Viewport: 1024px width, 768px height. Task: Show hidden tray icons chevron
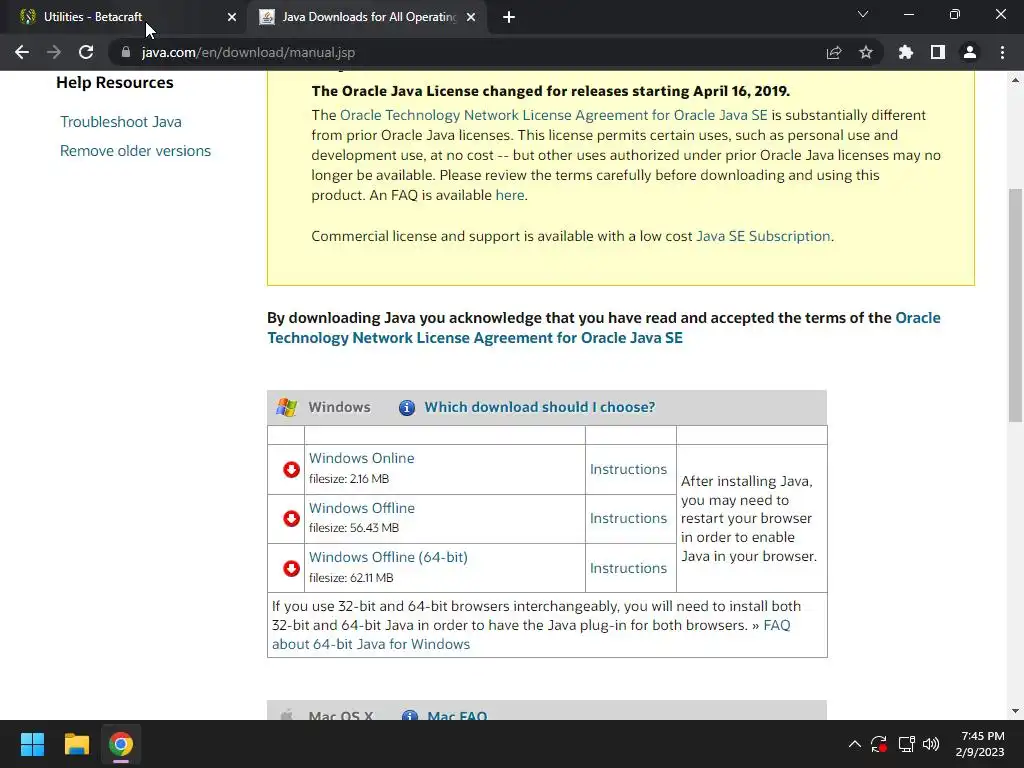click(x=854, y=744)
